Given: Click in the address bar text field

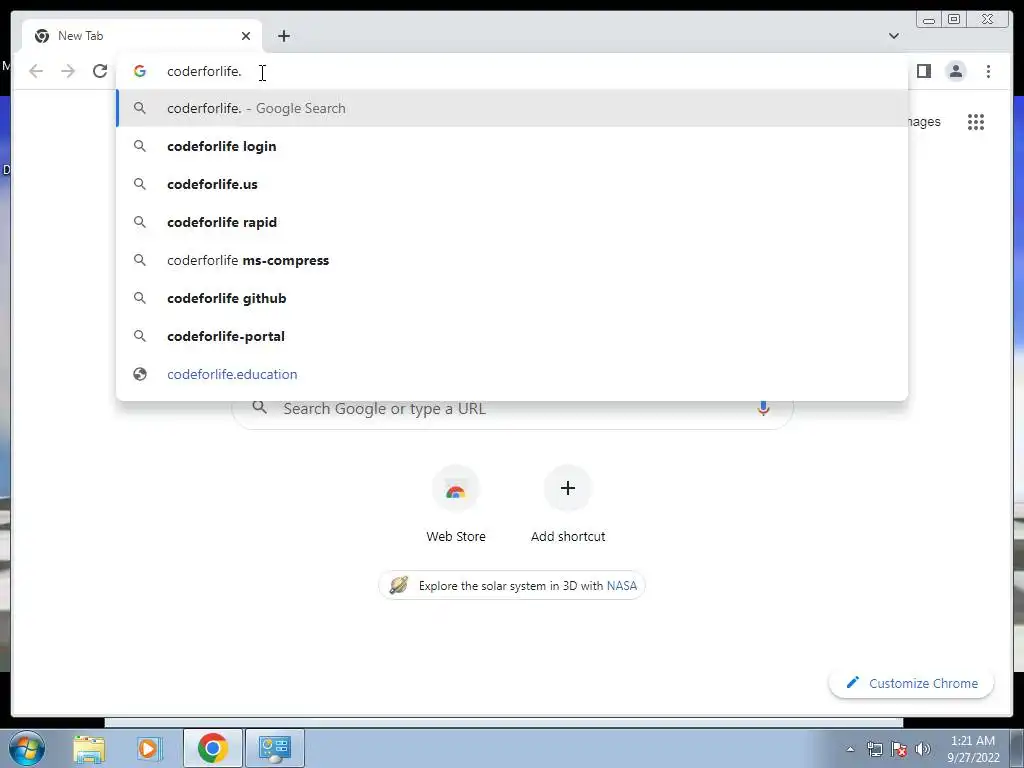Looking at the screenshot, I should 512,71.
